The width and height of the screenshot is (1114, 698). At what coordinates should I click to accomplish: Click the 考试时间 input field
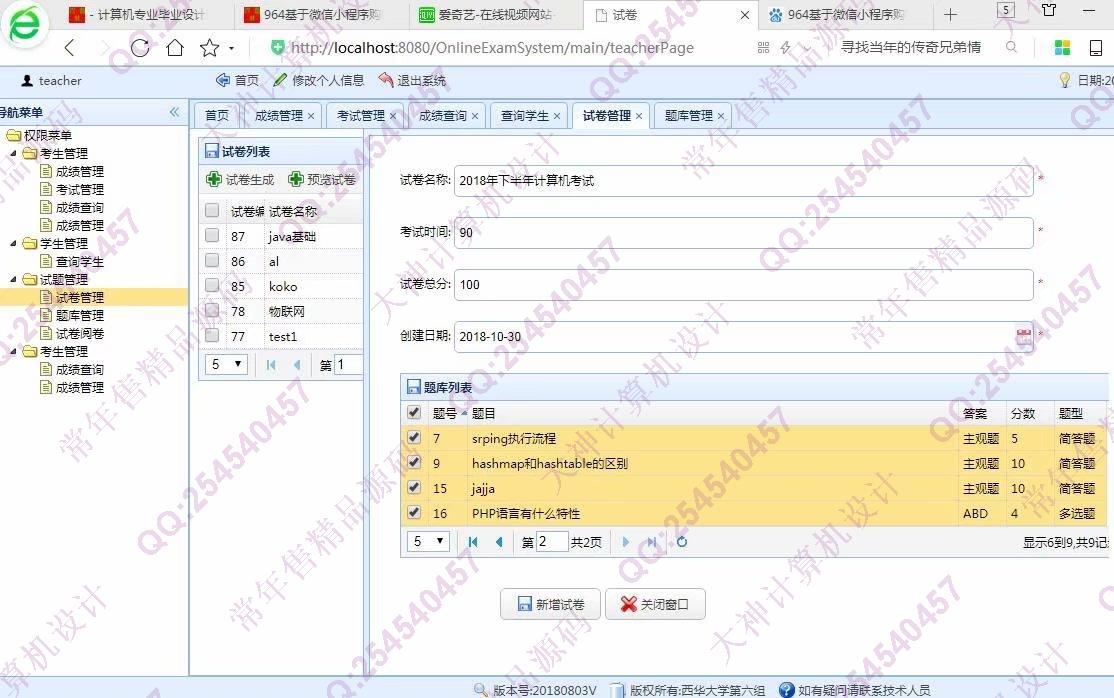[743, 232]
